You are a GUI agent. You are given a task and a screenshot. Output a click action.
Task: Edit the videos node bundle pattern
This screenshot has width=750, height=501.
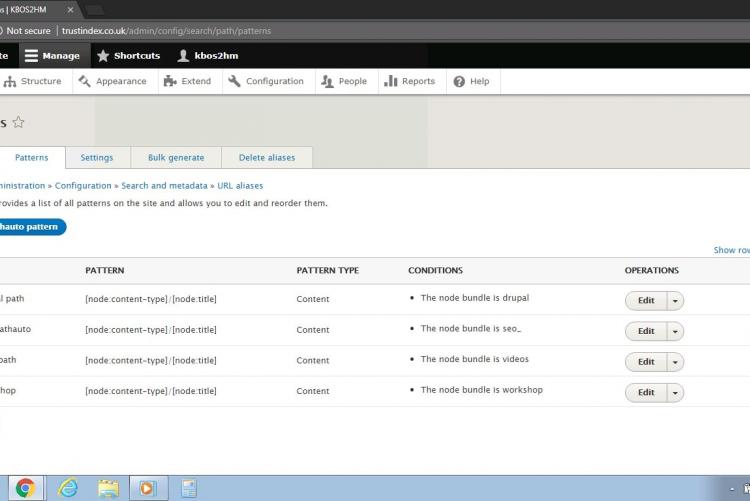pyautogui.click(x=646, y=362)
